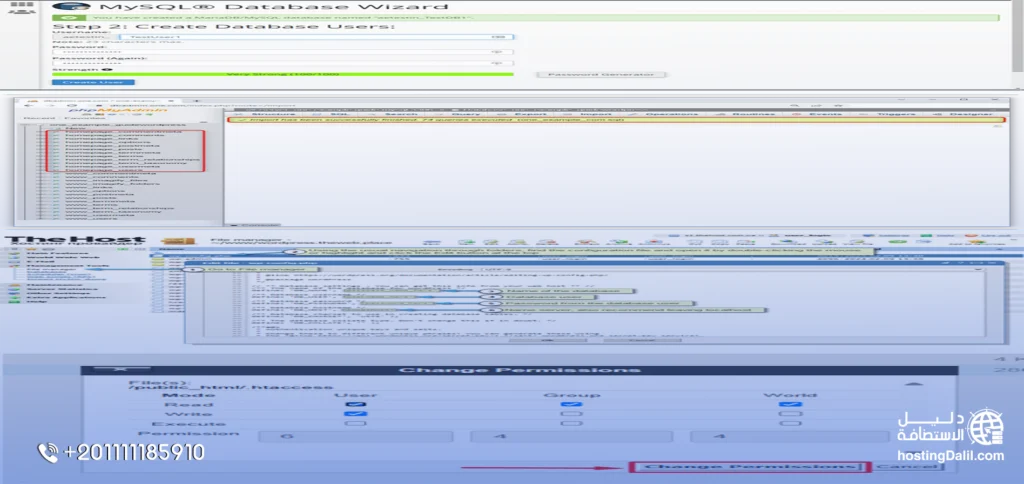
Task: Open the phpMyAdmin Export tab
Action: (524, 114)
